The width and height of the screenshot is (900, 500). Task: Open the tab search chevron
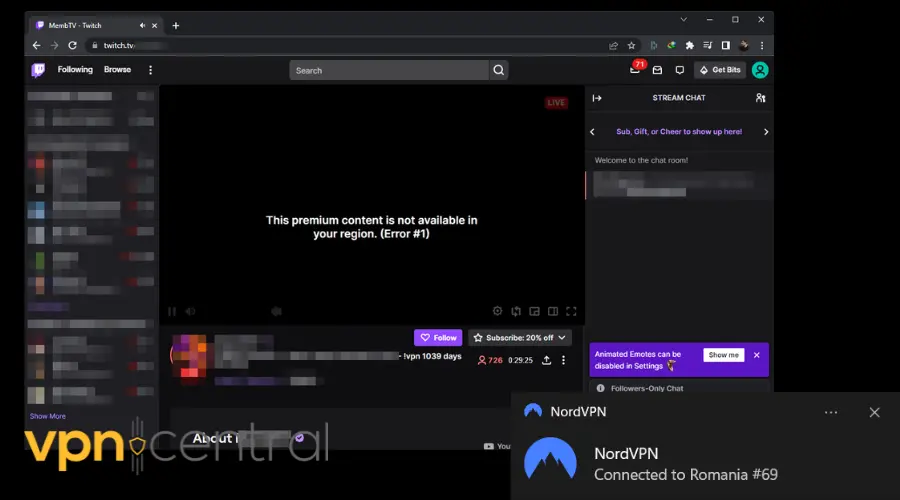[x=684, y=20]
